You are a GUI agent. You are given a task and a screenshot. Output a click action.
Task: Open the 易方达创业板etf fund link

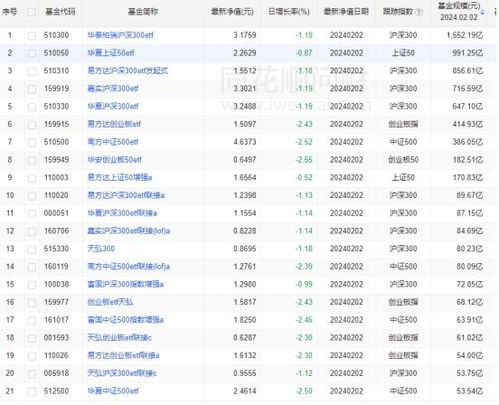(114, 124)
